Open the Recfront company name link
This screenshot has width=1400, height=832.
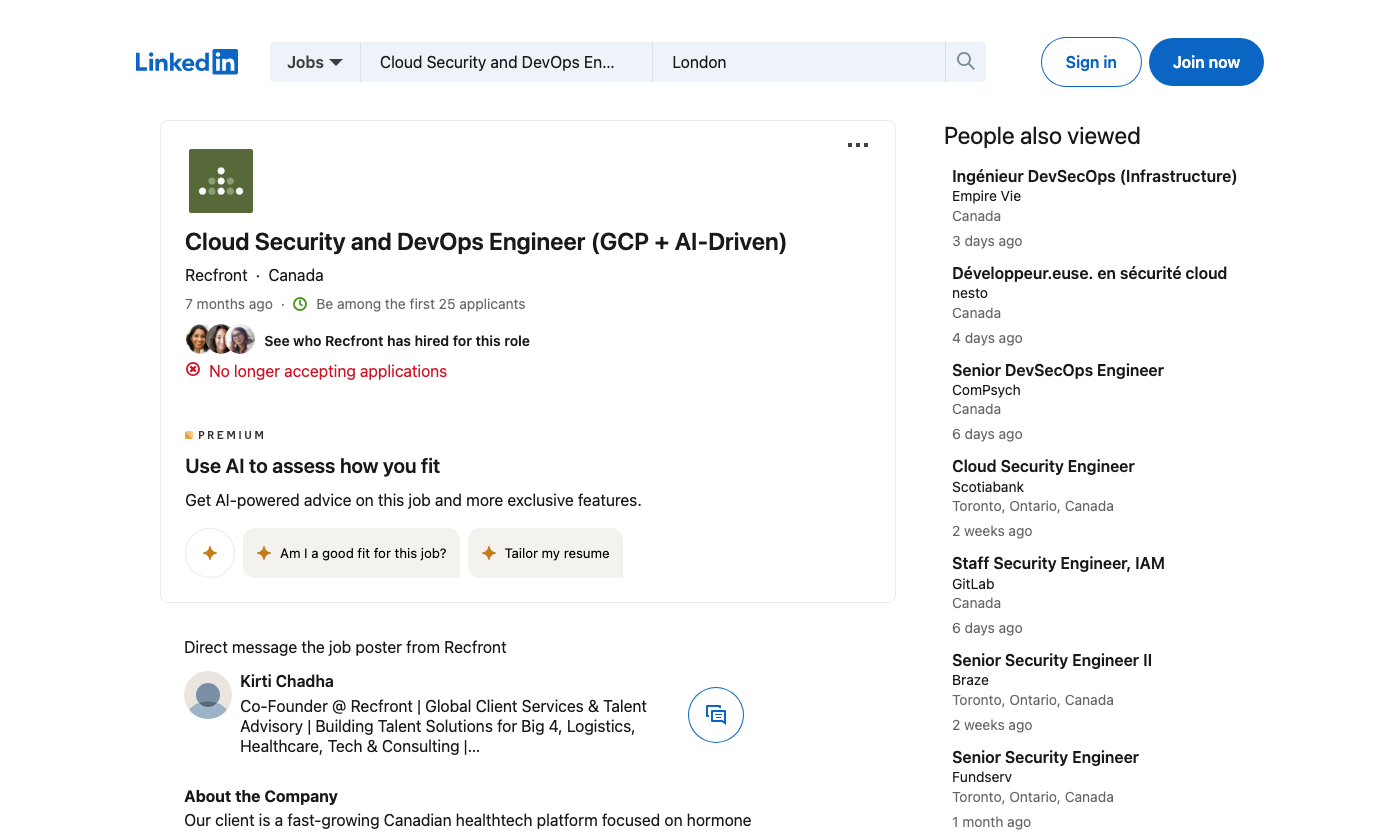point(216,275)
